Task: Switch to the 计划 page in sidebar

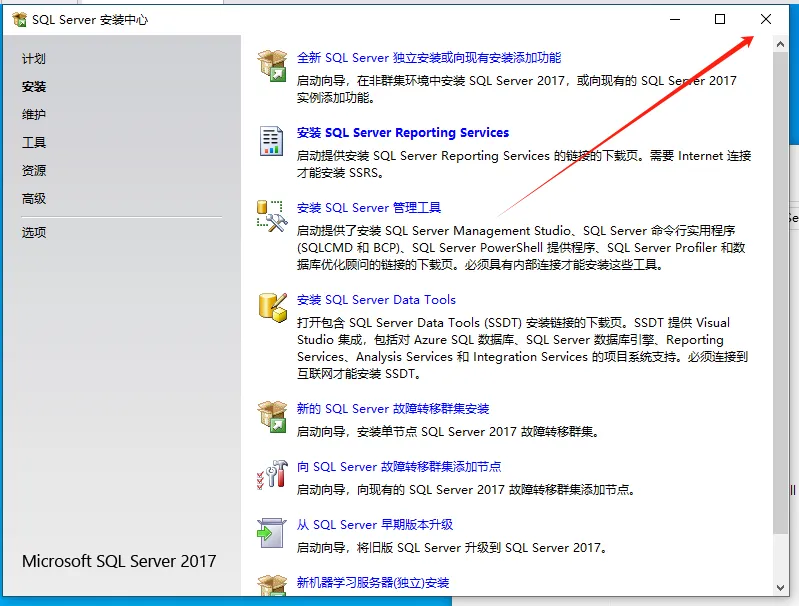Action: (x=34, y=59)
